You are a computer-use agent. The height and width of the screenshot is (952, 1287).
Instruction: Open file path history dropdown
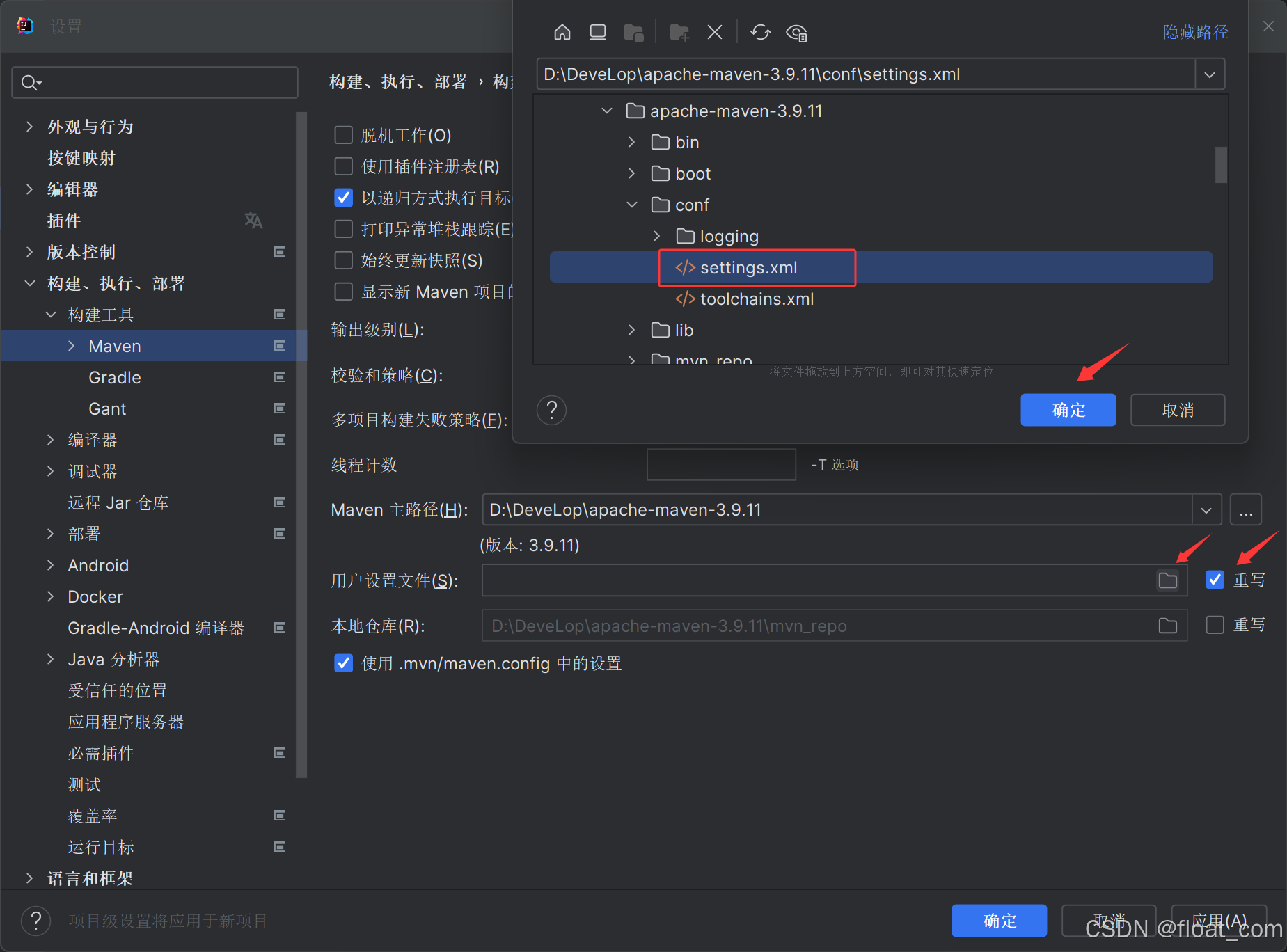(1210, 74)
